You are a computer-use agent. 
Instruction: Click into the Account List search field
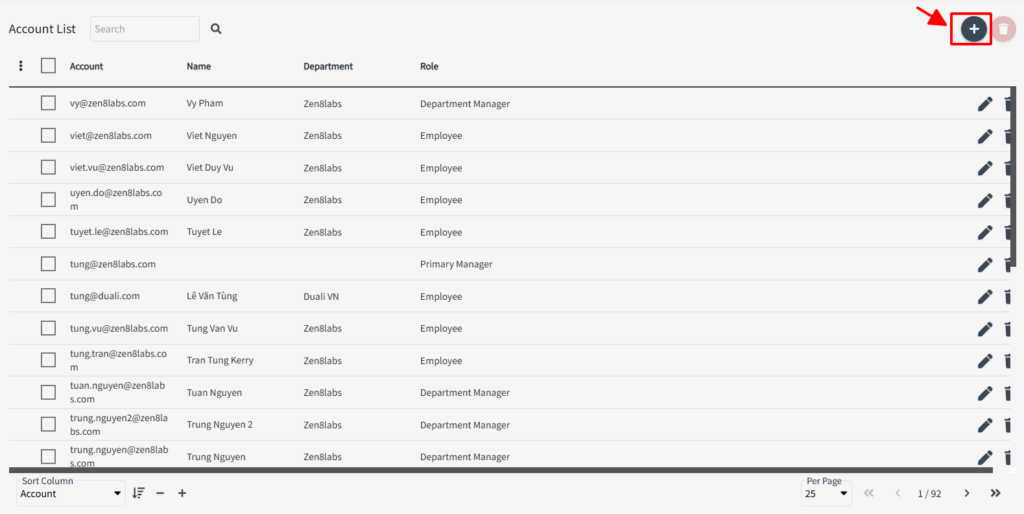click(144, 29)
